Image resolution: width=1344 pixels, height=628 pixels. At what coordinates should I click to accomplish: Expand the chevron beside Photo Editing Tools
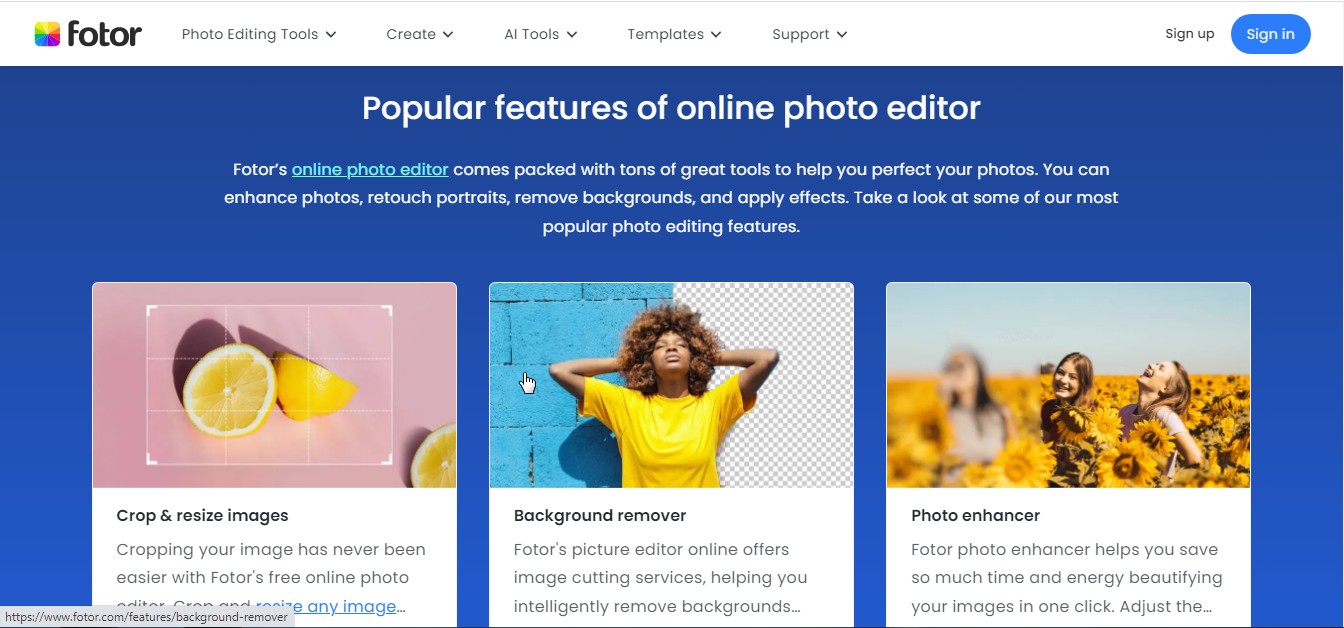(x=331, y=35)
